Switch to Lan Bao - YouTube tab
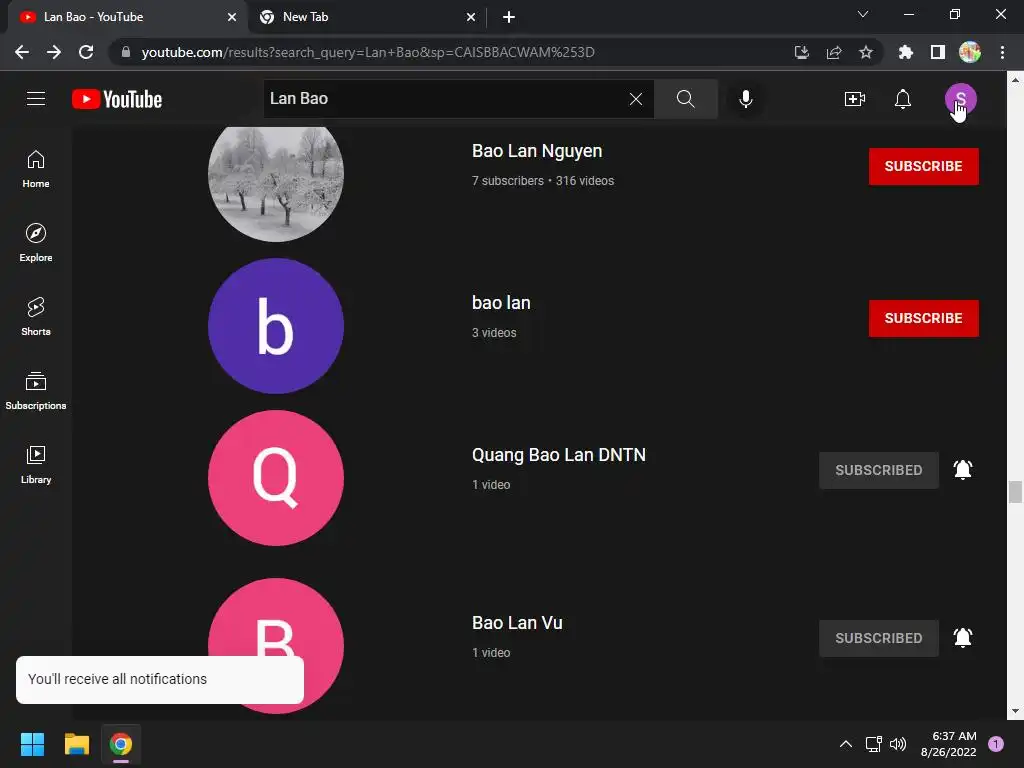Image resolution: width=1024 pixels, height=768 pixels. click(x=127, y=17)
